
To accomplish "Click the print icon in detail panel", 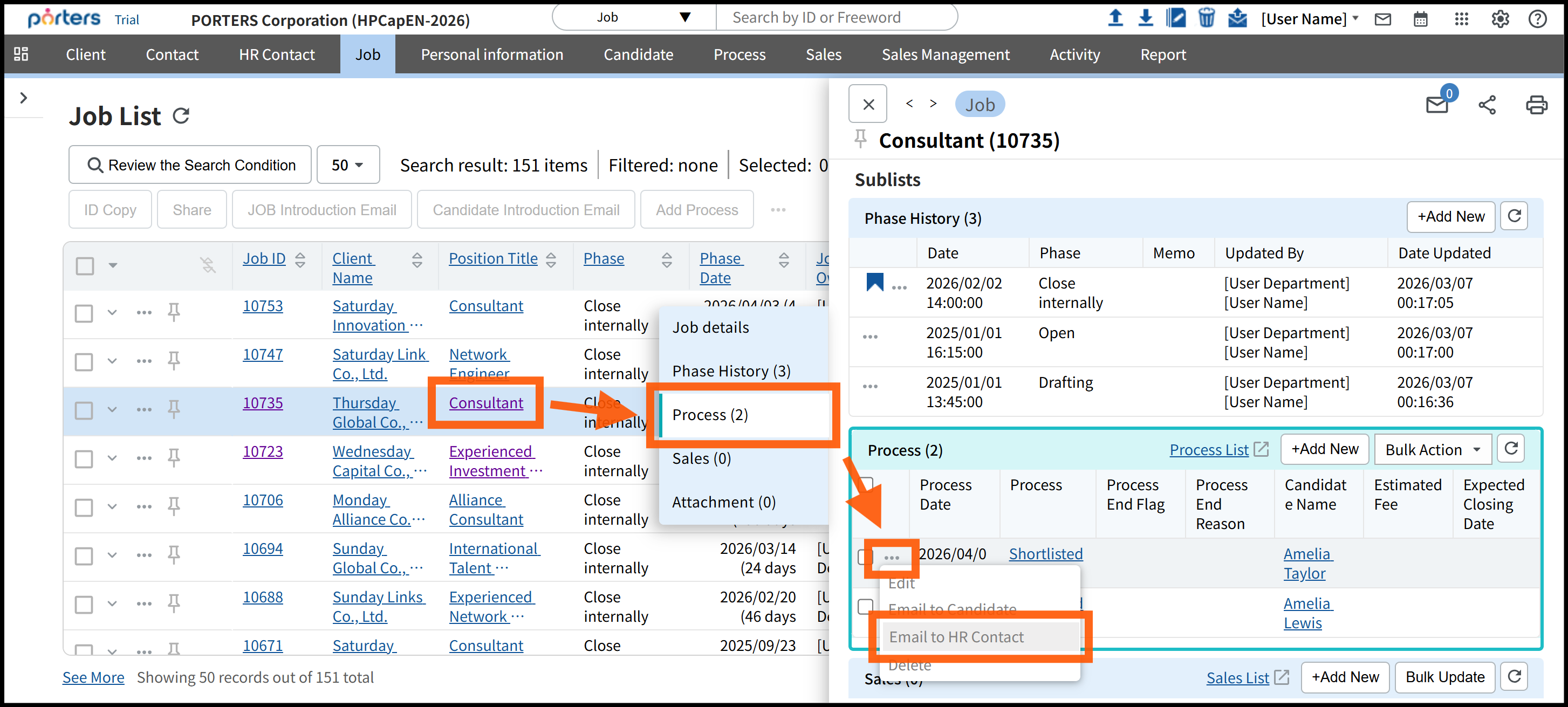I will (1535, 105).
